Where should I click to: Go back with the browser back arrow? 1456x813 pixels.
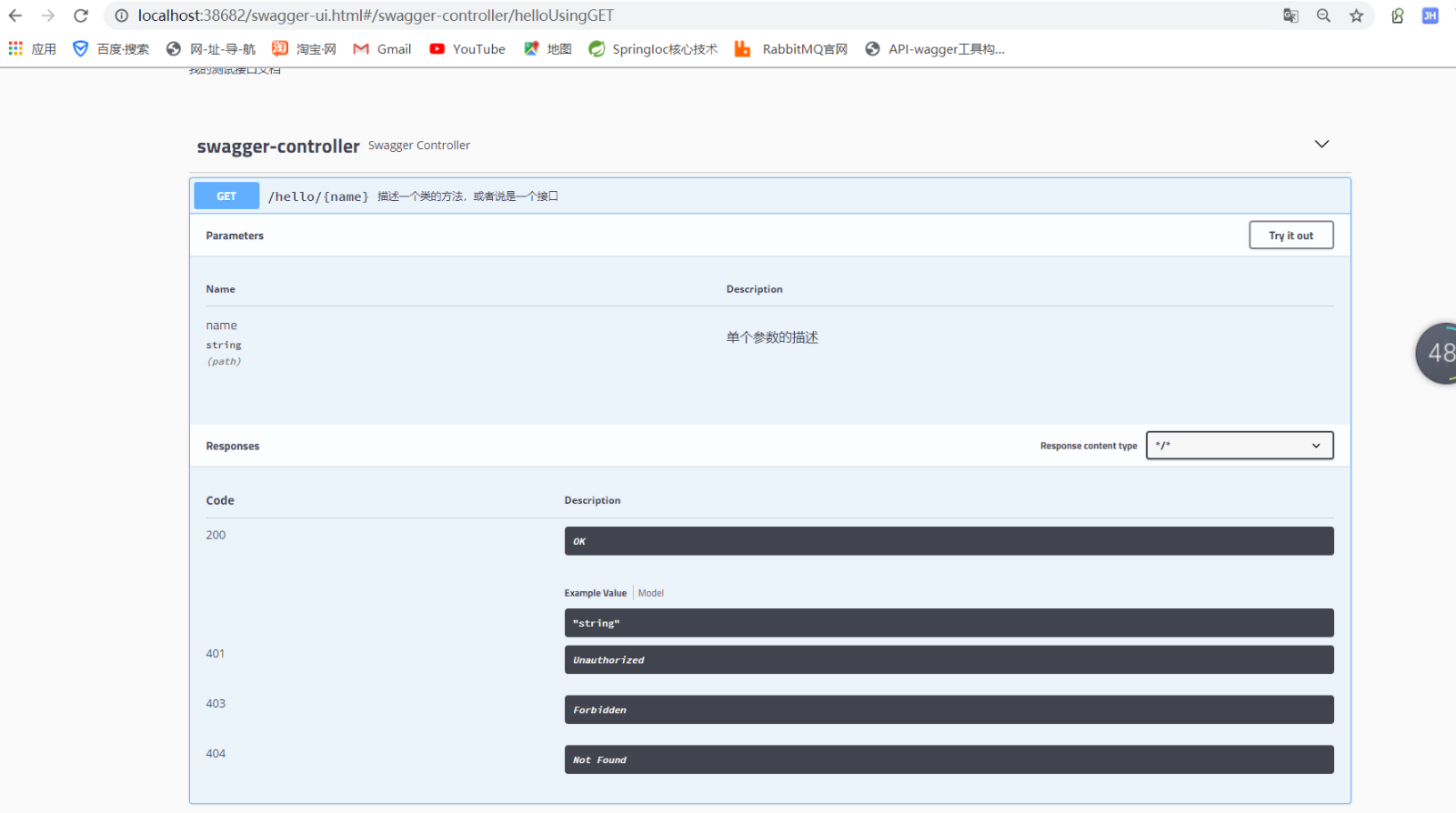coord(15,15)
